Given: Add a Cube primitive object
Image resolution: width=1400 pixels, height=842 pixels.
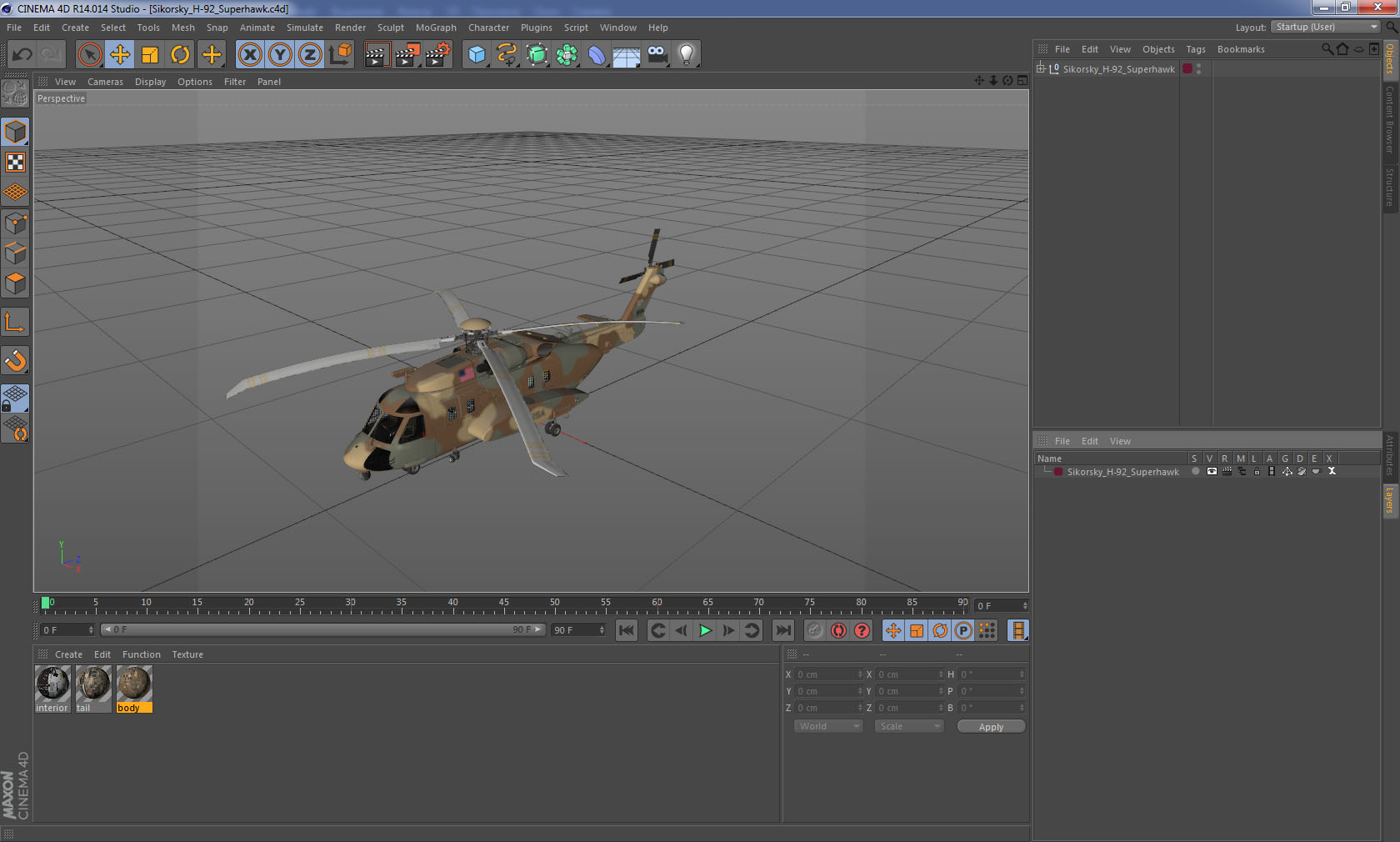Looking at the screenshot, I should coord(477,55).
